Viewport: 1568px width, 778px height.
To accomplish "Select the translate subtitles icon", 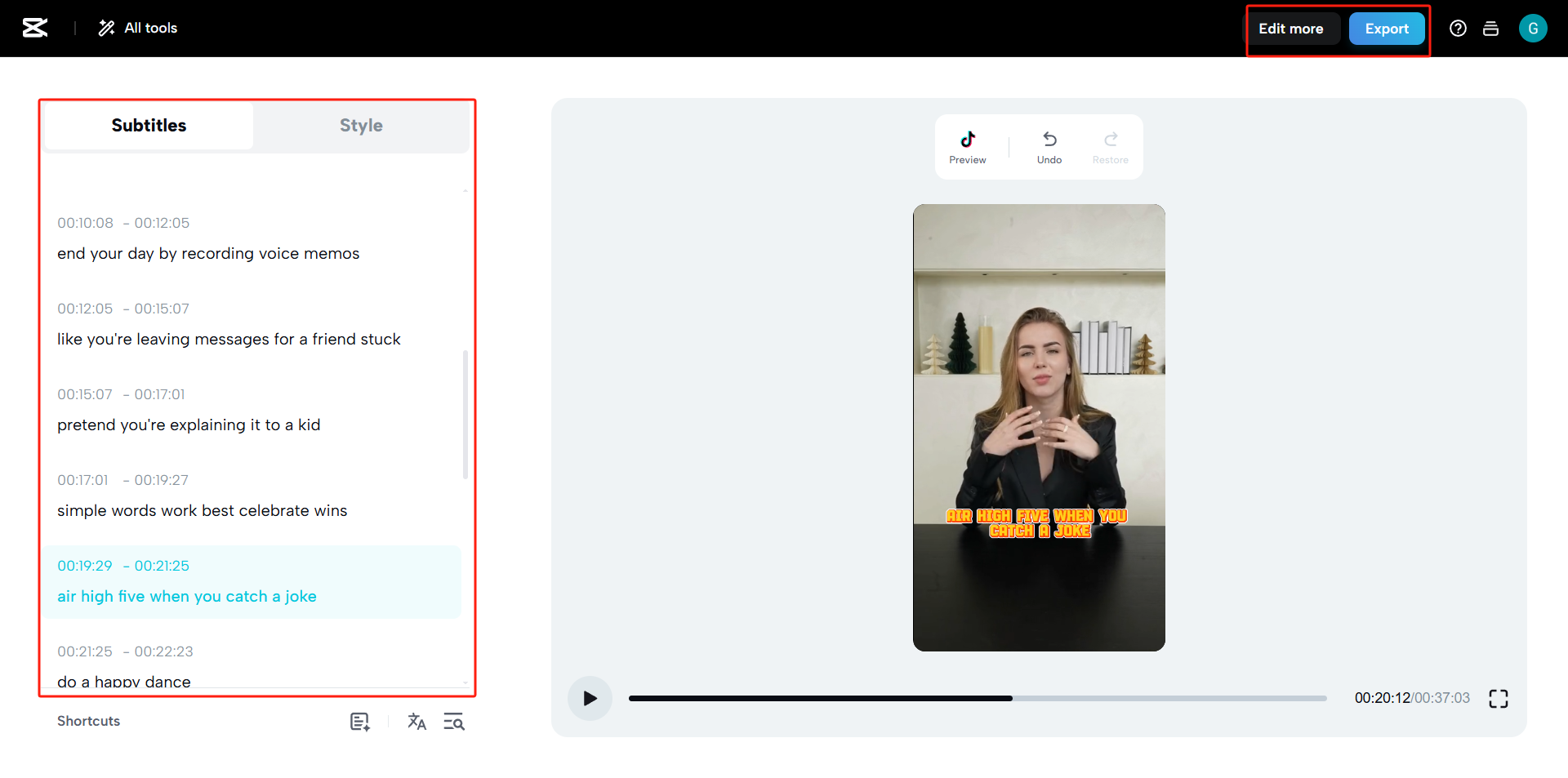I will (417, 722).
